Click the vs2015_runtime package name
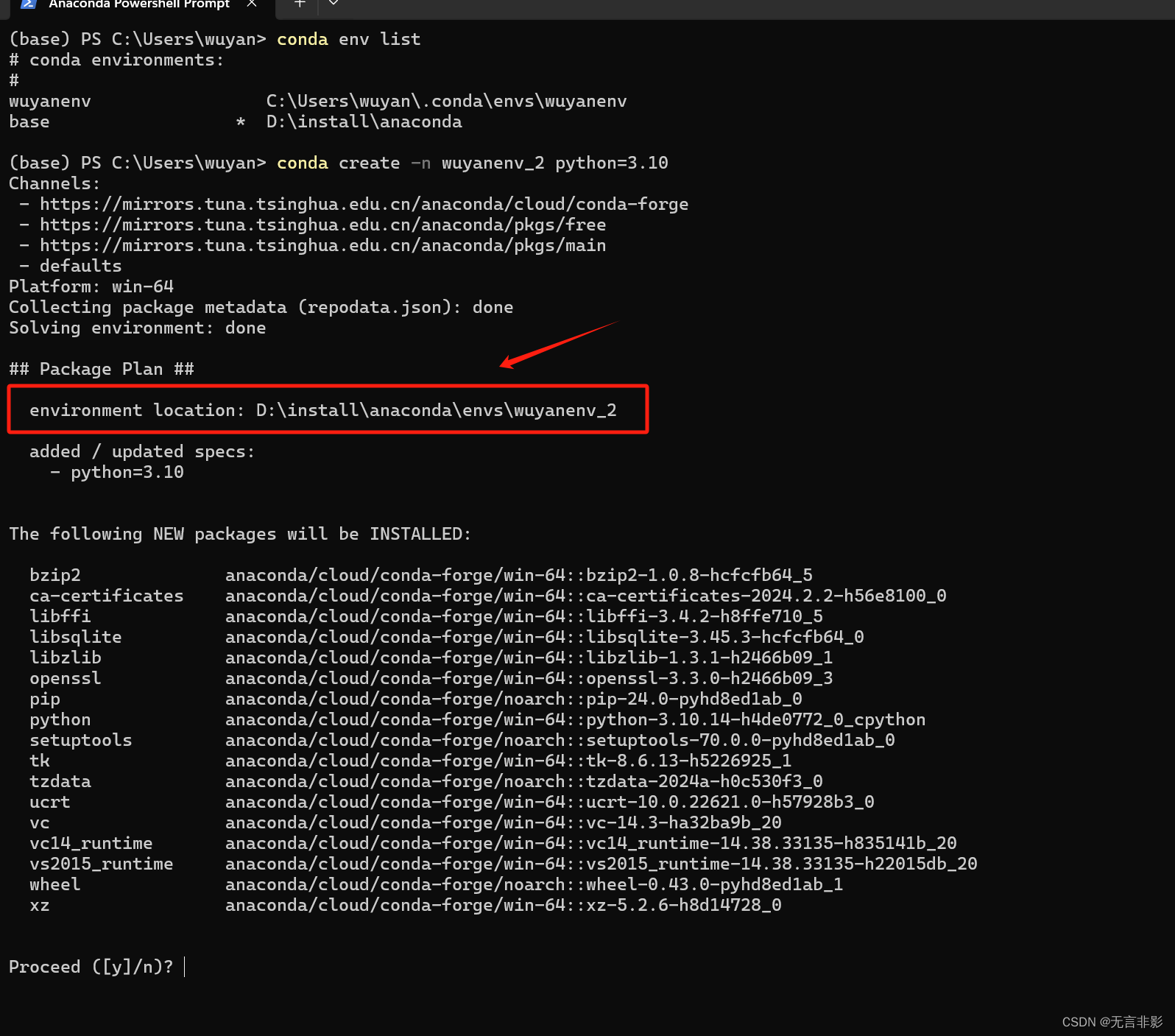The width and height of the screenshot is (1175, 1036). click(102, 864)
